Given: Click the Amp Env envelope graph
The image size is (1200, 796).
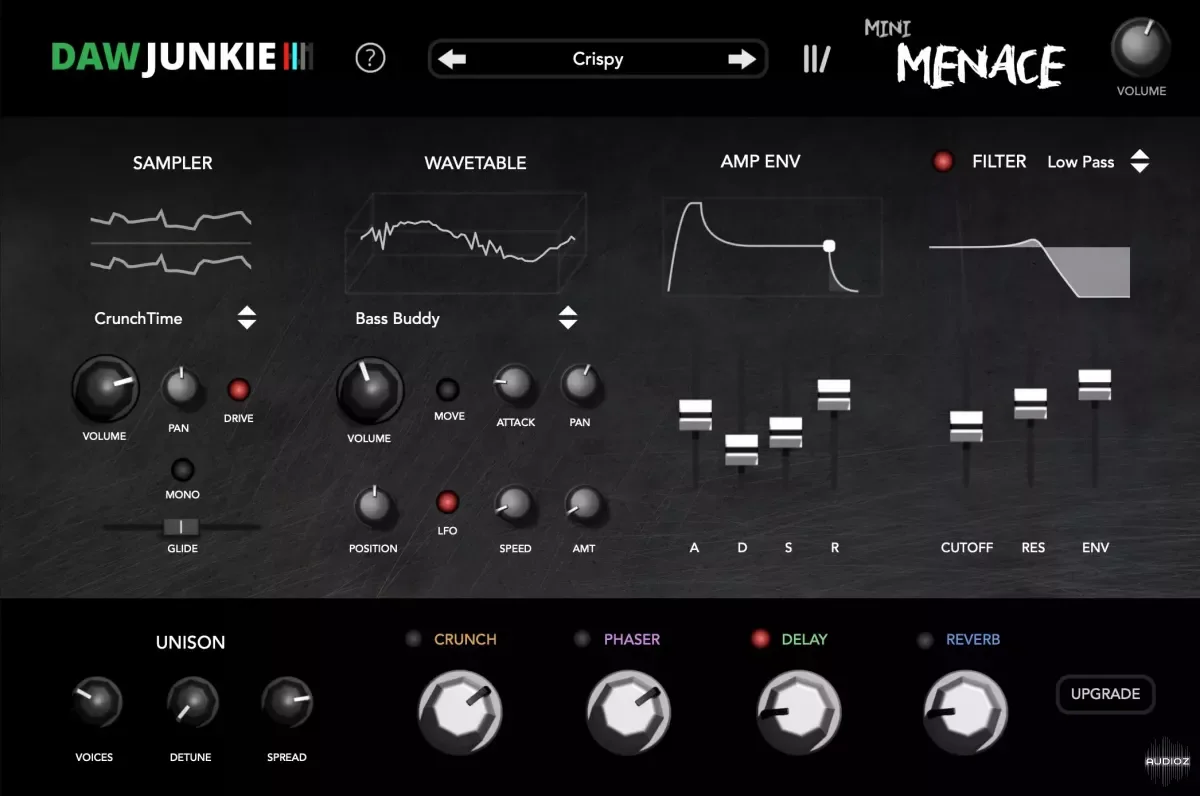Looking at the screenshot, I should point(773,246).
